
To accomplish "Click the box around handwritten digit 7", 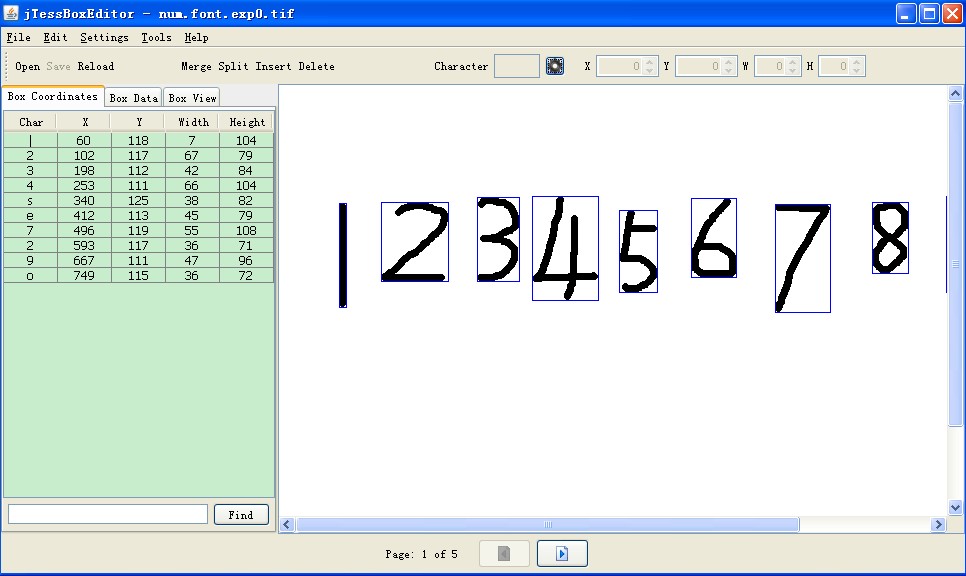I will [x=802, y=258].
